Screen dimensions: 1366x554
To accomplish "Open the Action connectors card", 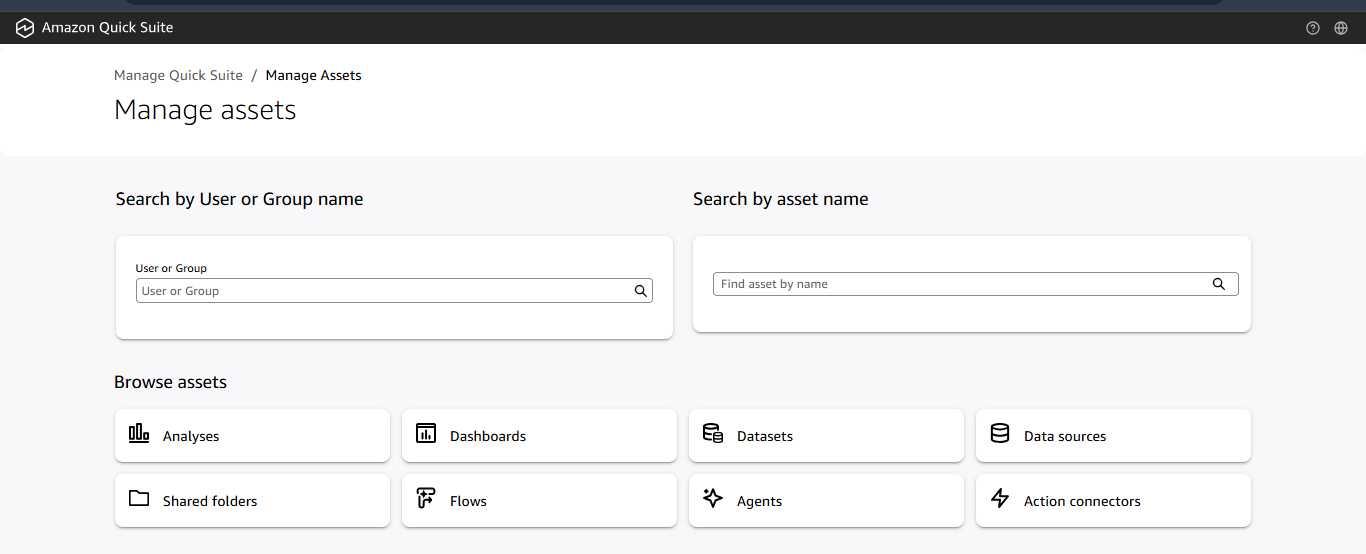I will coord(1113,500).
